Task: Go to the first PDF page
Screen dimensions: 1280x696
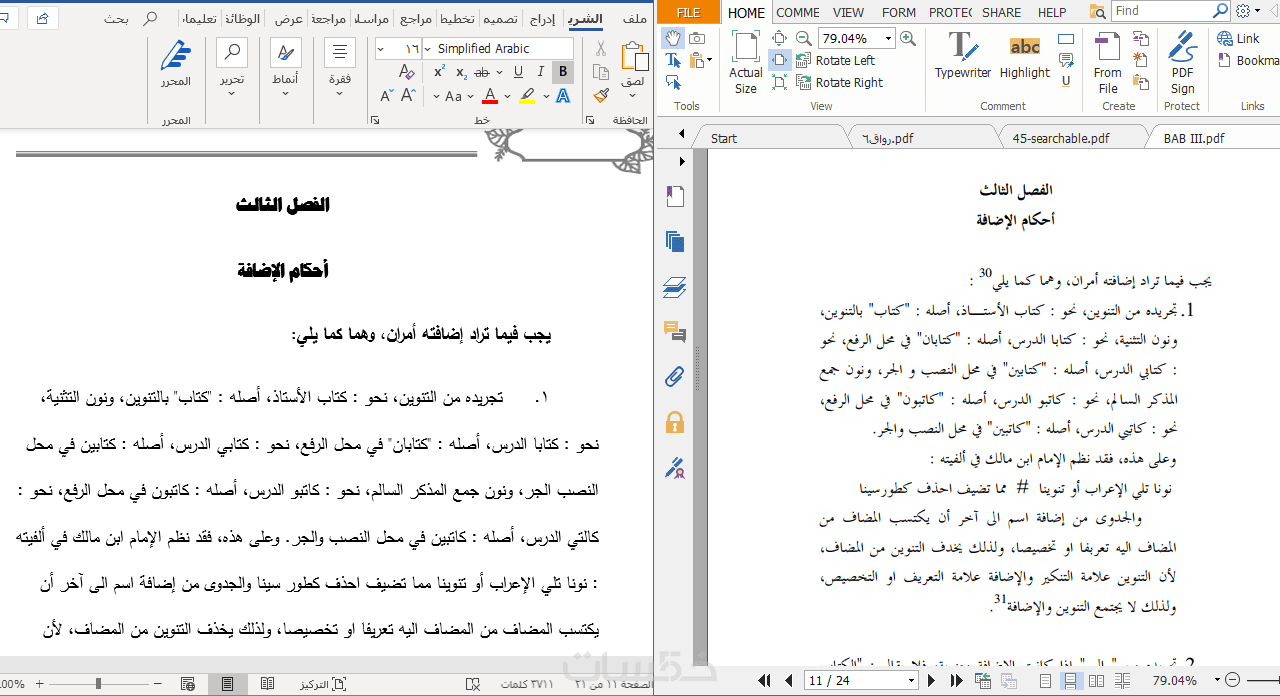Action: (x=765, y=680)
